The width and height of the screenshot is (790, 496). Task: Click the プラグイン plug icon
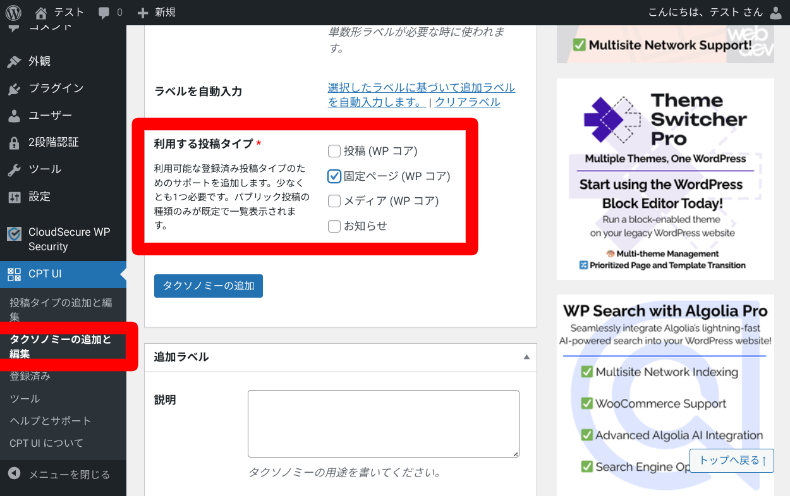[14, 89]
